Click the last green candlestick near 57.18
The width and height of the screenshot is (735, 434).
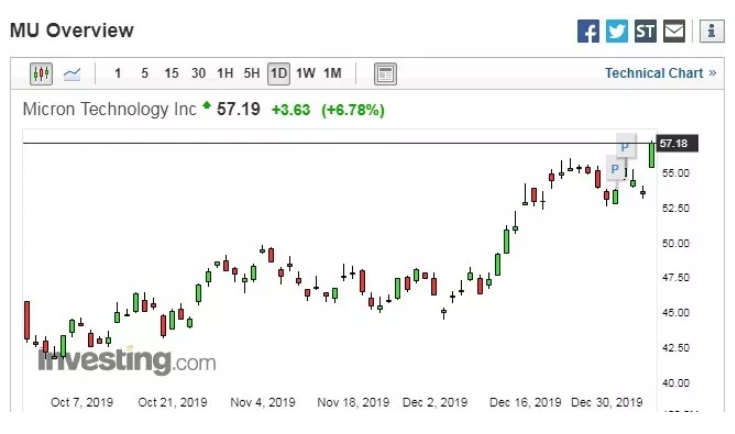click(652, 155)
